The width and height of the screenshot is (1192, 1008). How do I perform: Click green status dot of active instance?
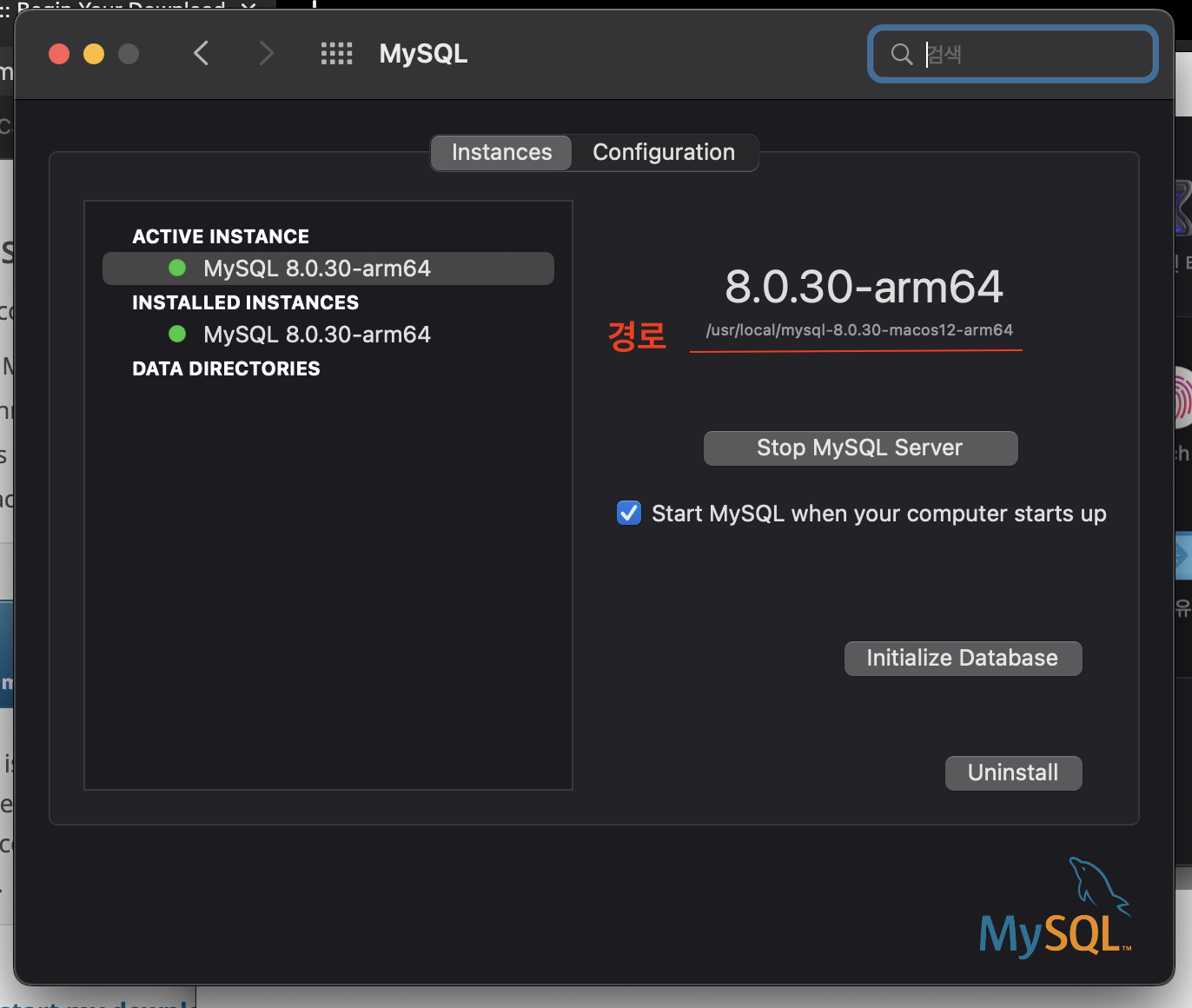point(177,269)
